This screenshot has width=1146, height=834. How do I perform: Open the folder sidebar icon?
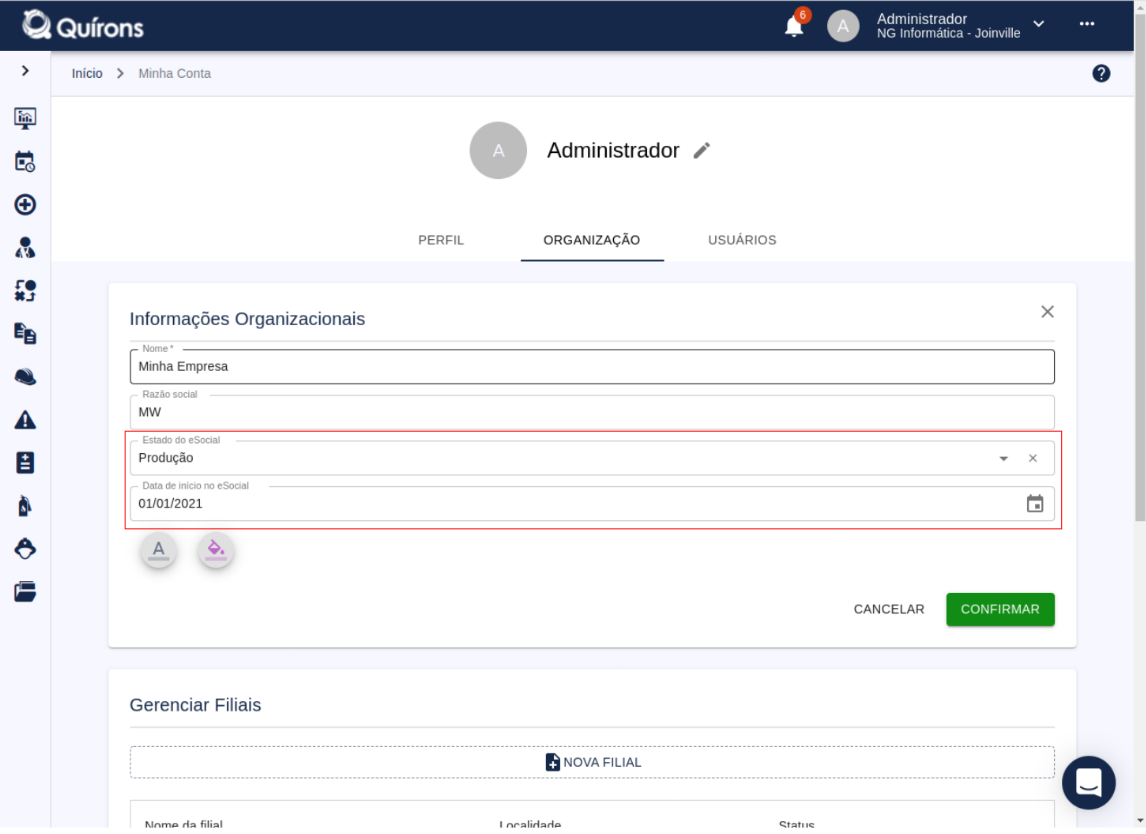[26, 591]
